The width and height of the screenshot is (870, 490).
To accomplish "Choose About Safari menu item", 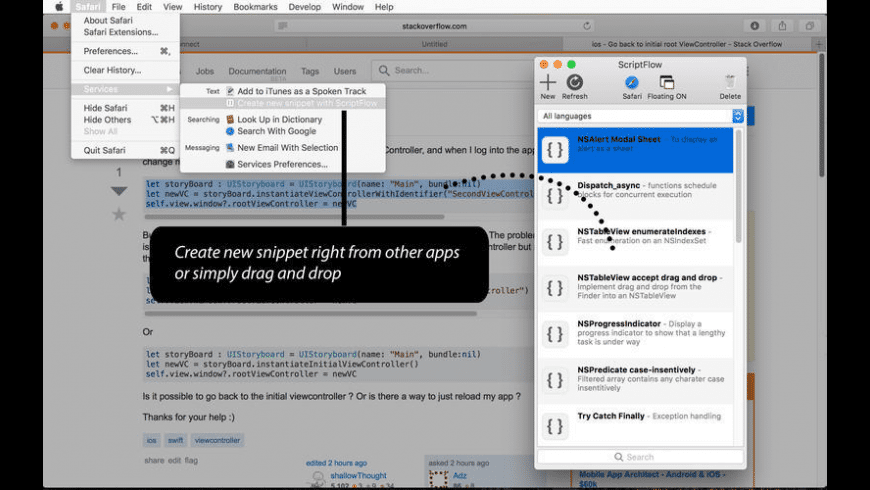I will (x=125, y=20).
